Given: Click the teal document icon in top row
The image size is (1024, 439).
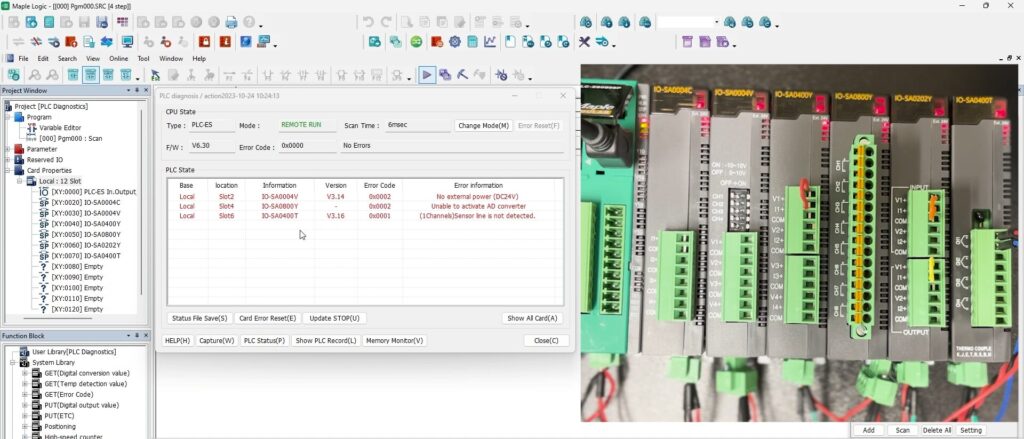Looking at the screenshot, I should [49, 22].
